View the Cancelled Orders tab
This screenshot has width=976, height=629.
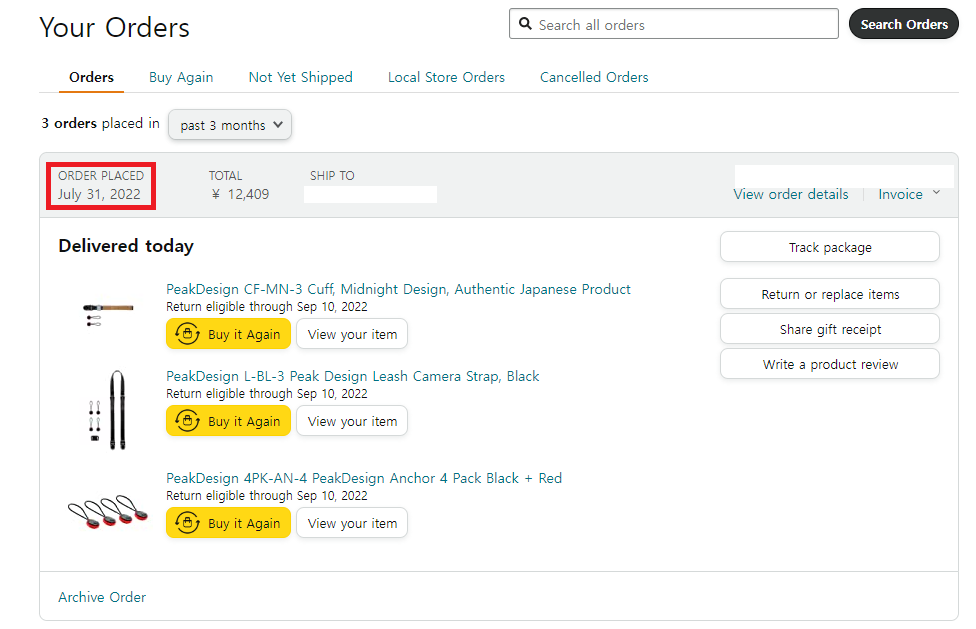click(594, 77)
